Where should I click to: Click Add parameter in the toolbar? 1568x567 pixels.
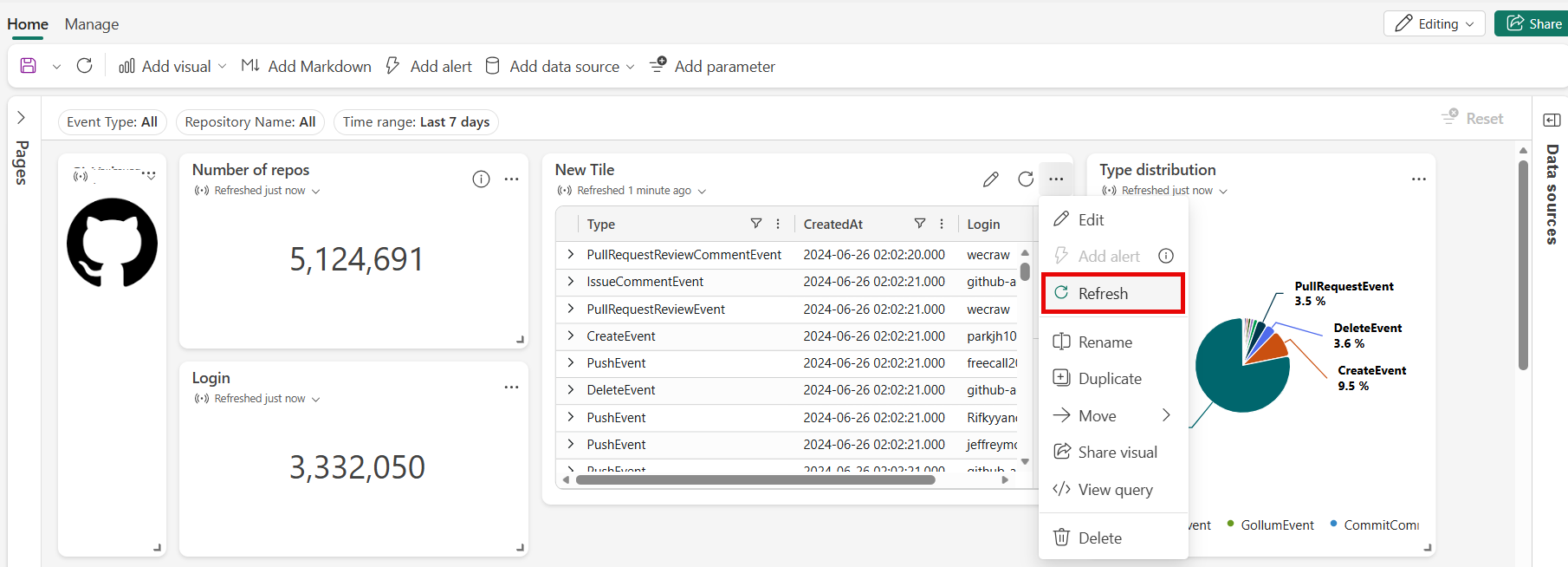pos(712,66)
